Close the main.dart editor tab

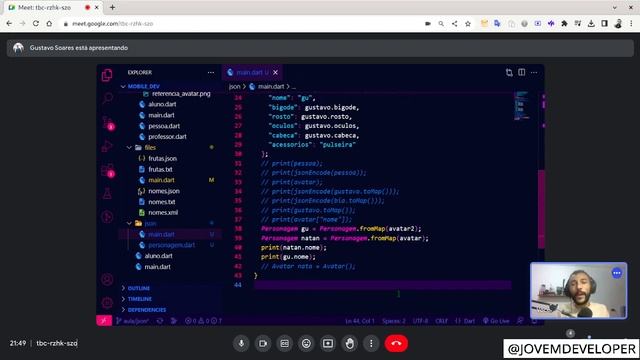point(276,73)
